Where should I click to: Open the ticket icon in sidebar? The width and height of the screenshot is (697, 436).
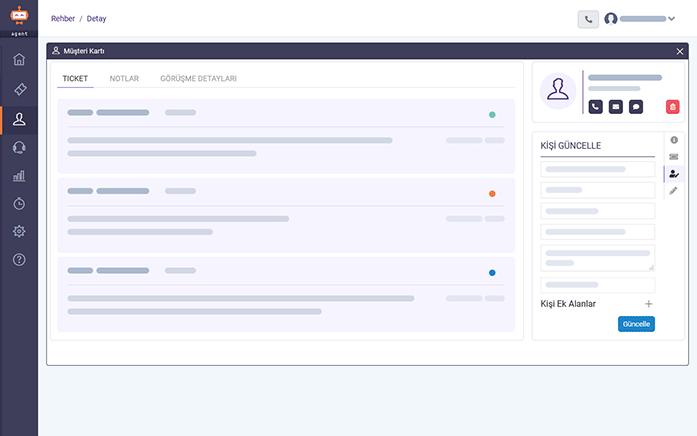point(20,89)
